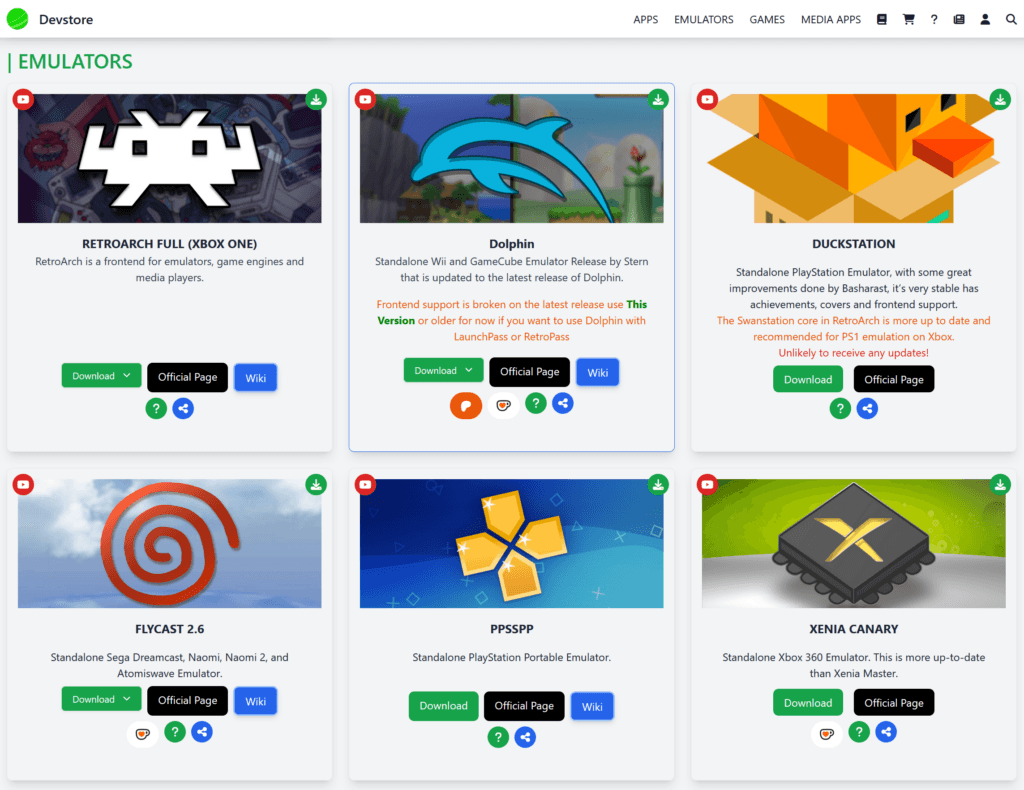
Task: Click the Duckstation banner image
Action: click(853, 158)
